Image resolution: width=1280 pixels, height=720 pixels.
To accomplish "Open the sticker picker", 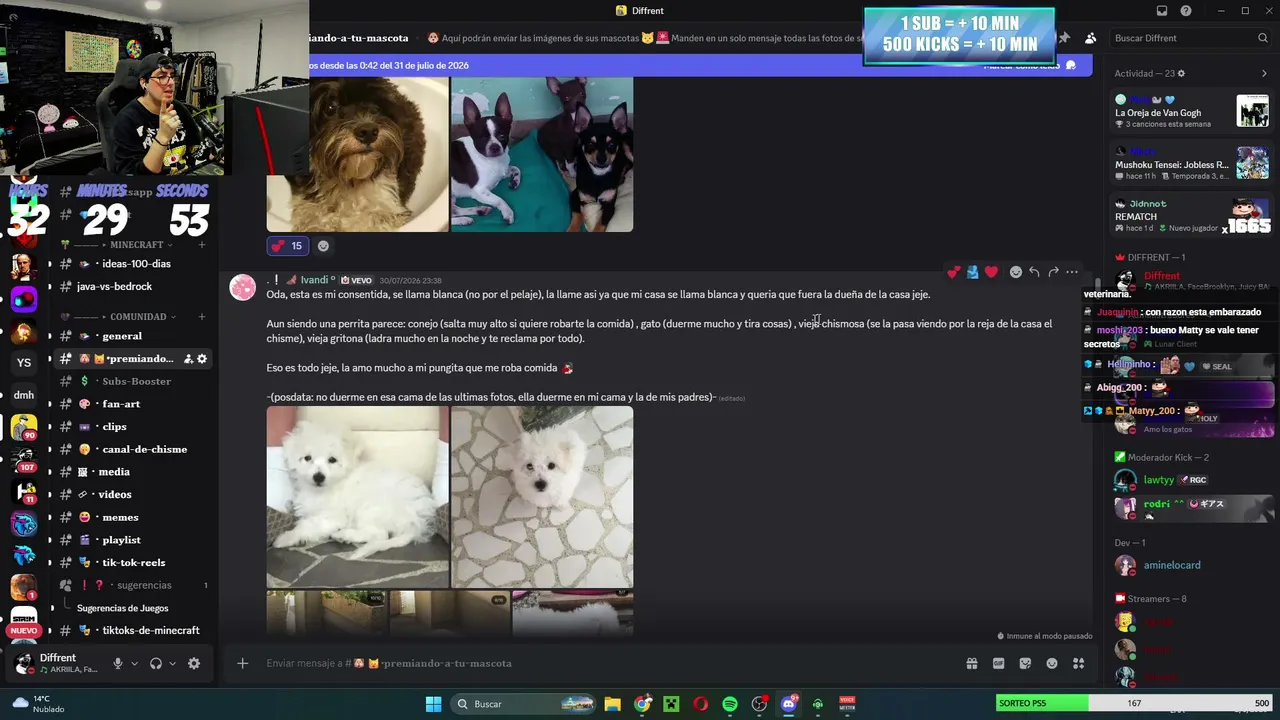I will click(x=1025, y=663).
